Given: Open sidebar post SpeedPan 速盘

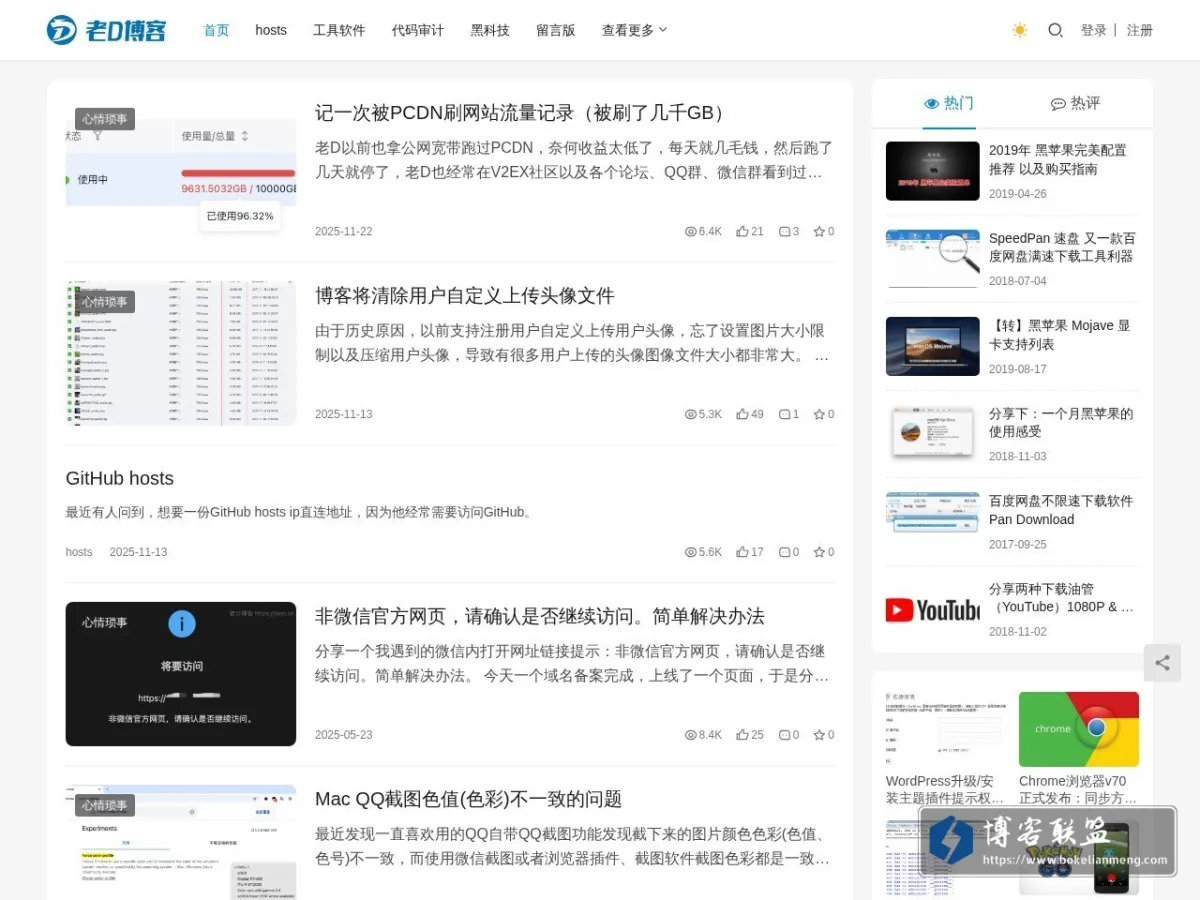Looking at the screenshot, I should tap(1062, 247).
